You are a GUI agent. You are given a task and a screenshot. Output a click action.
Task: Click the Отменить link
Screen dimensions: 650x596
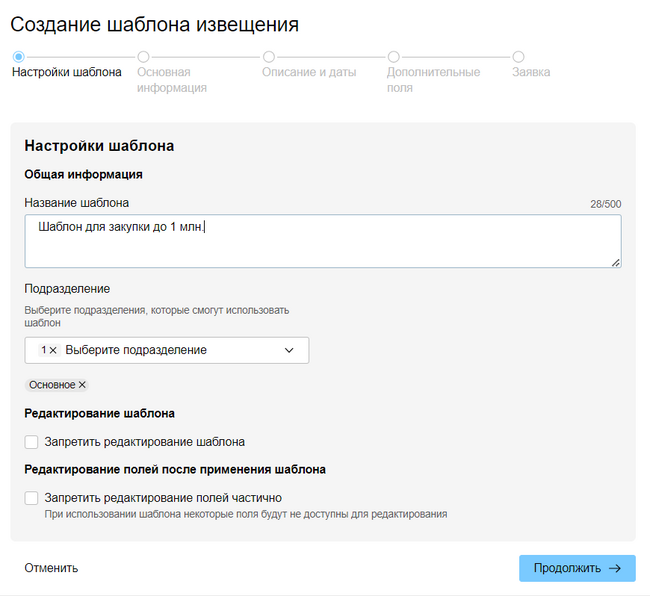(51, 568)
